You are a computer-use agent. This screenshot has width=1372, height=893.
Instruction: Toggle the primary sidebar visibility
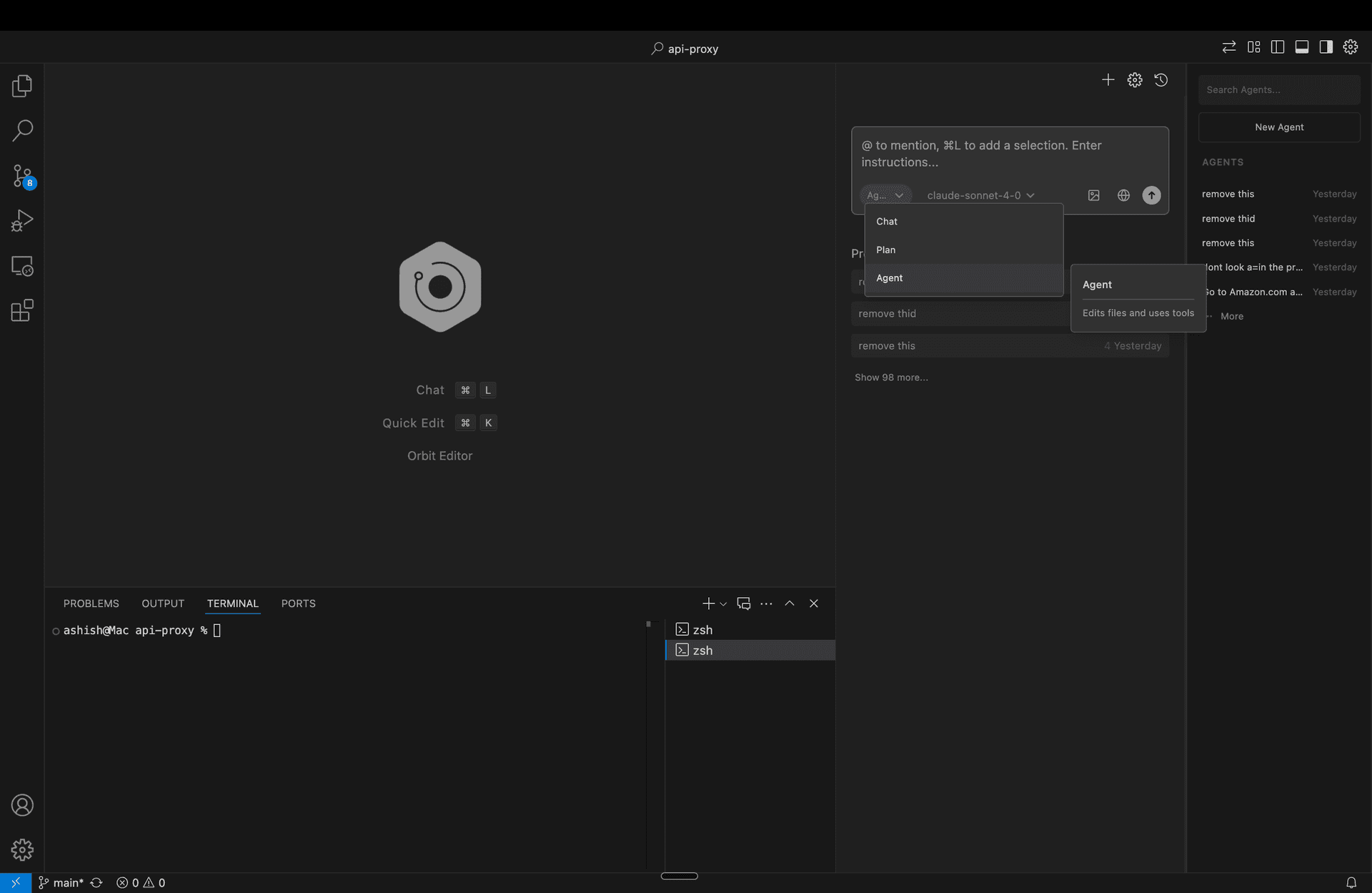pos(1277,46)
